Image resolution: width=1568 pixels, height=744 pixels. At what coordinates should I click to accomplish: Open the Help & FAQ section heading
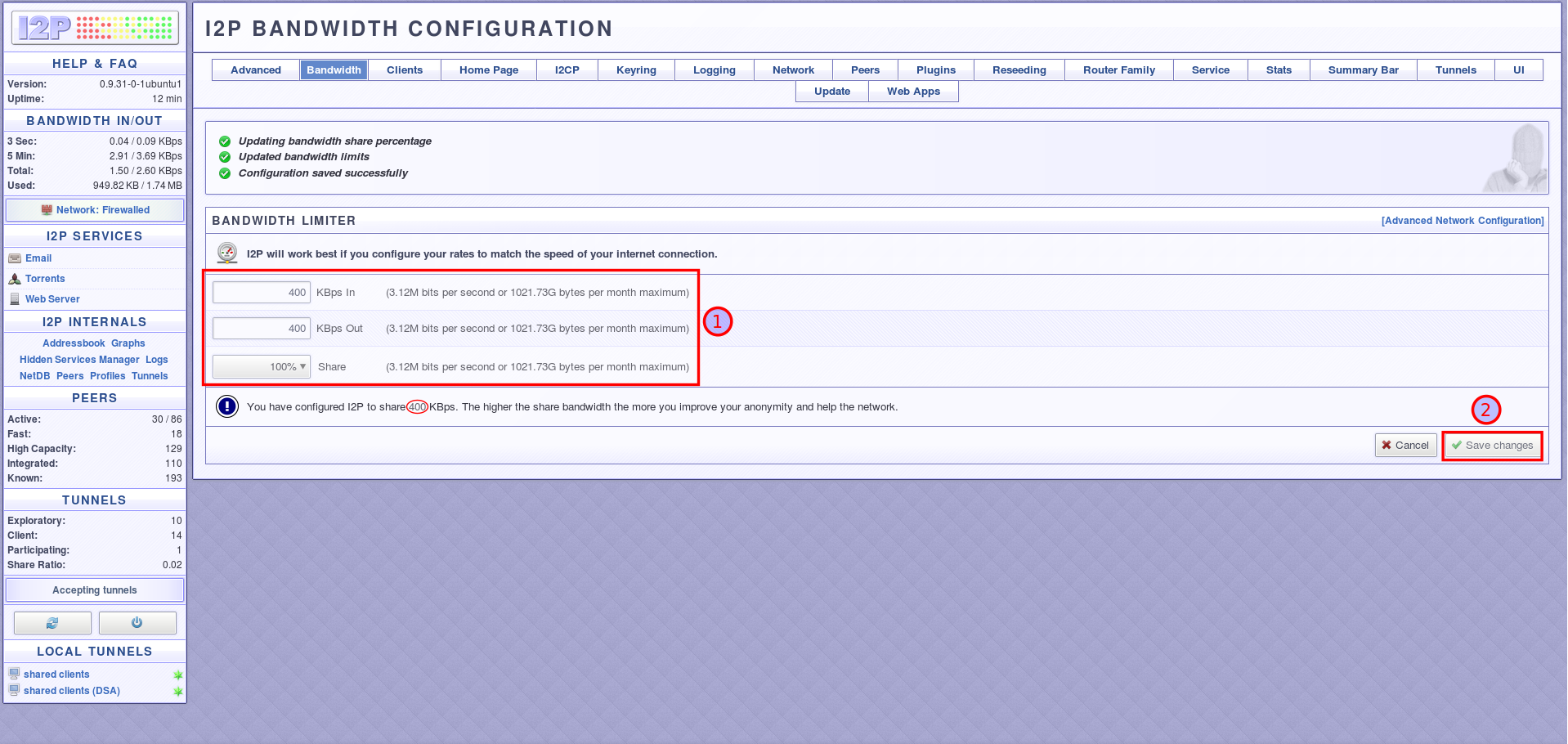pos(95,64)
